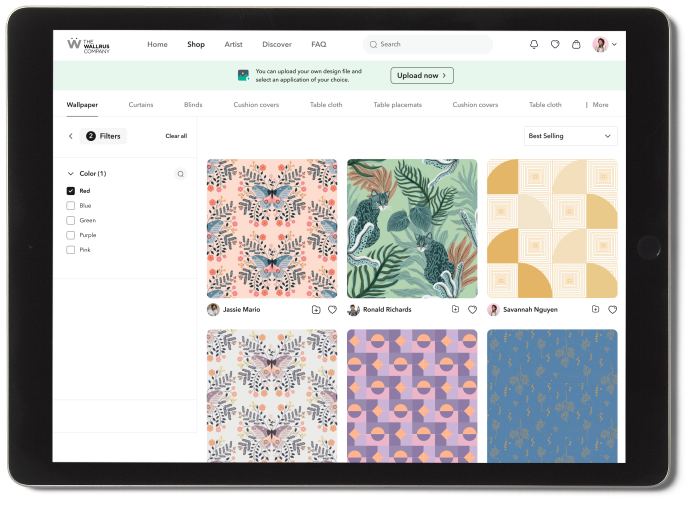Open Ronald Richards artist name link
This screenshot has height=505, width=693.
[x=387, y=310]
